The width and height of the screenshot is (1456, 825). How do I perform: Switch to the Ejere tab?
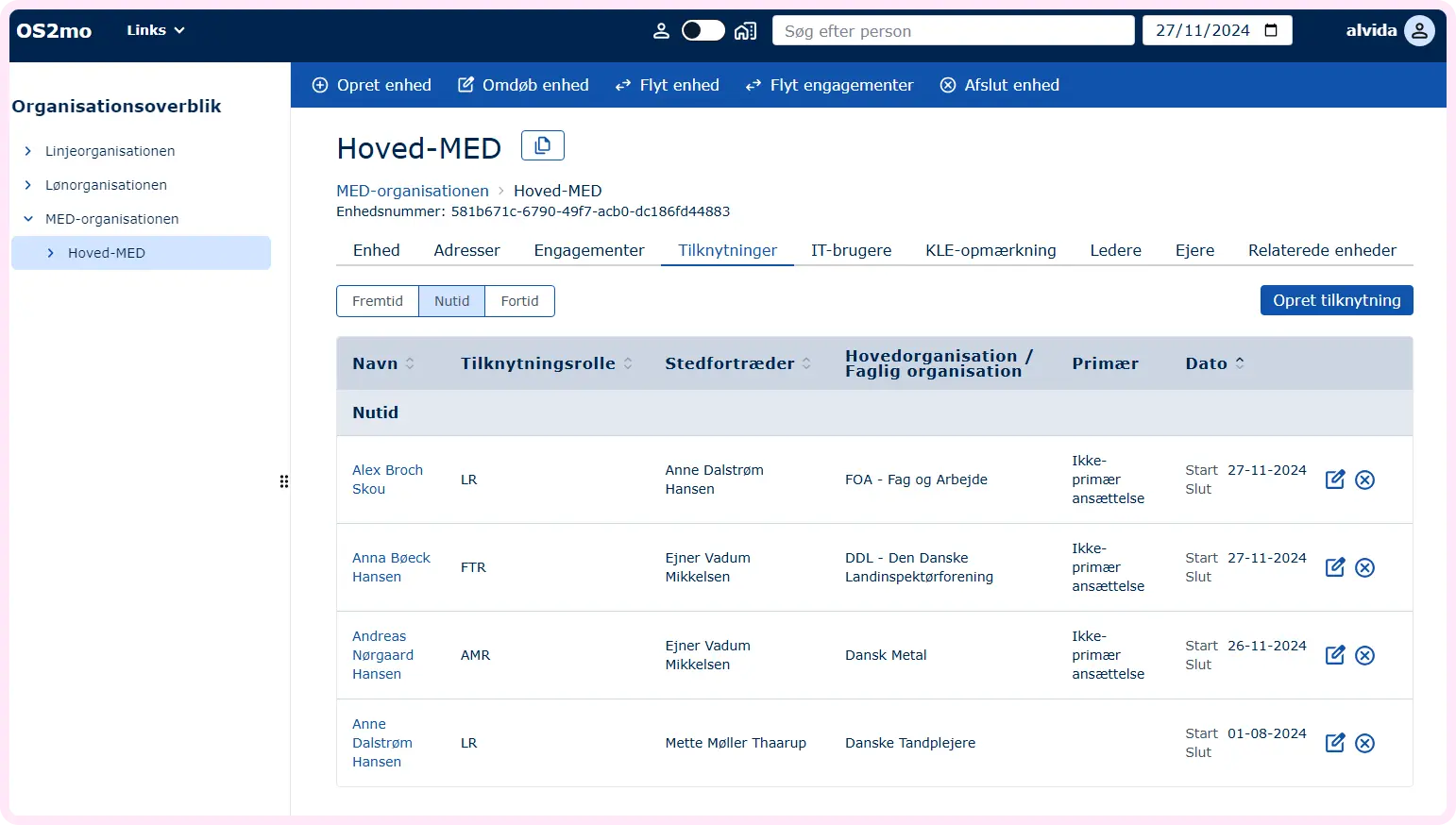(1195, 250)
